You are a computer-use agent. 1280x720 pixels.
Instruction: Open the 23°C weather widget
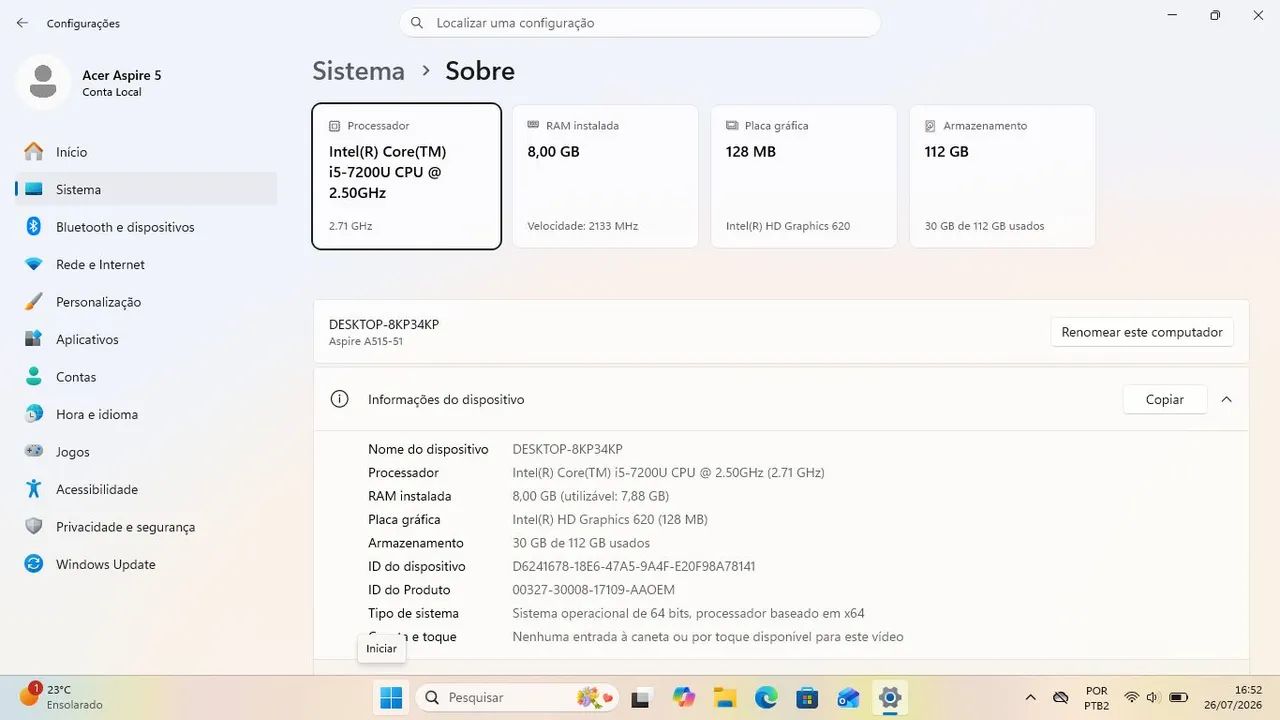coord(62,696)
